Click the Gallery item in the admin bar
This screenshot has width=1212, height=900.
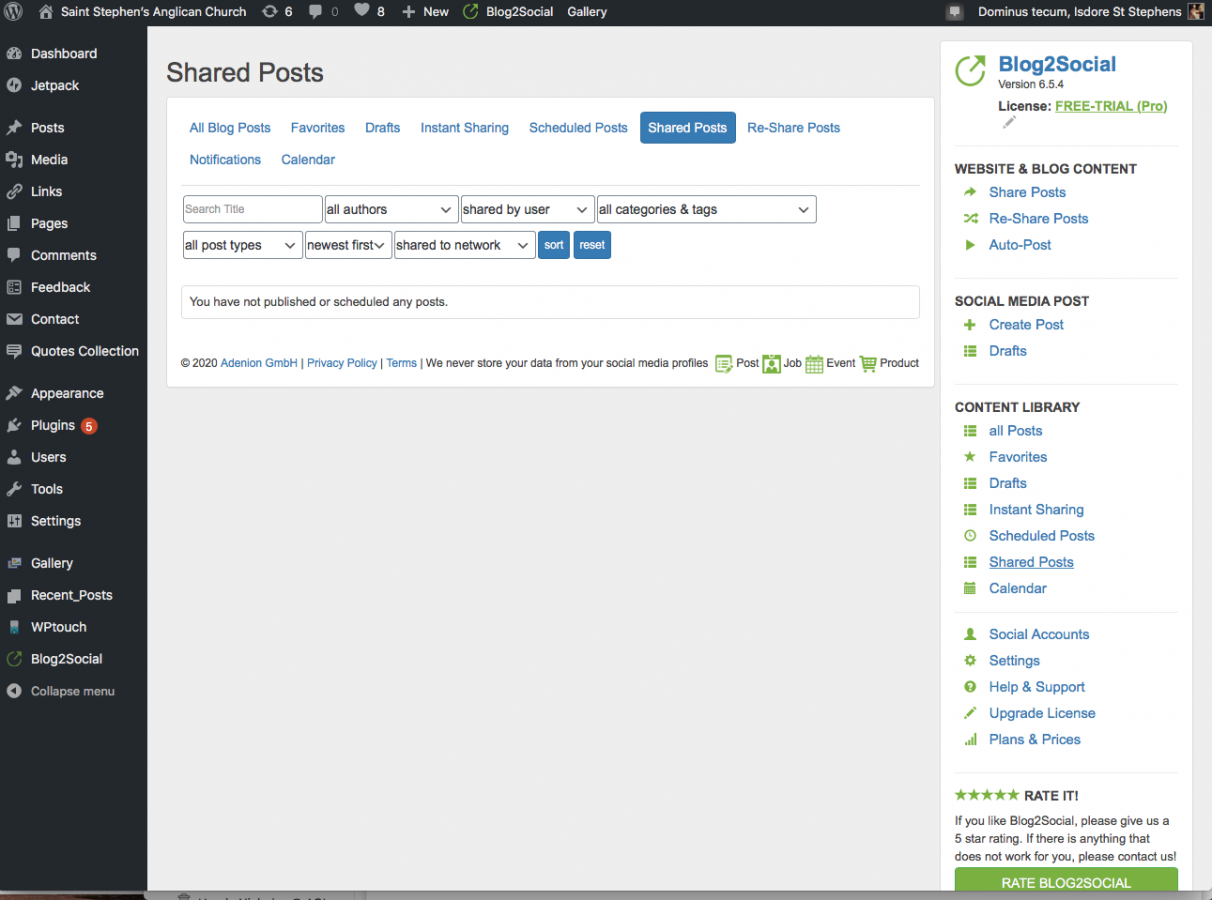click(x=587, y=12)
